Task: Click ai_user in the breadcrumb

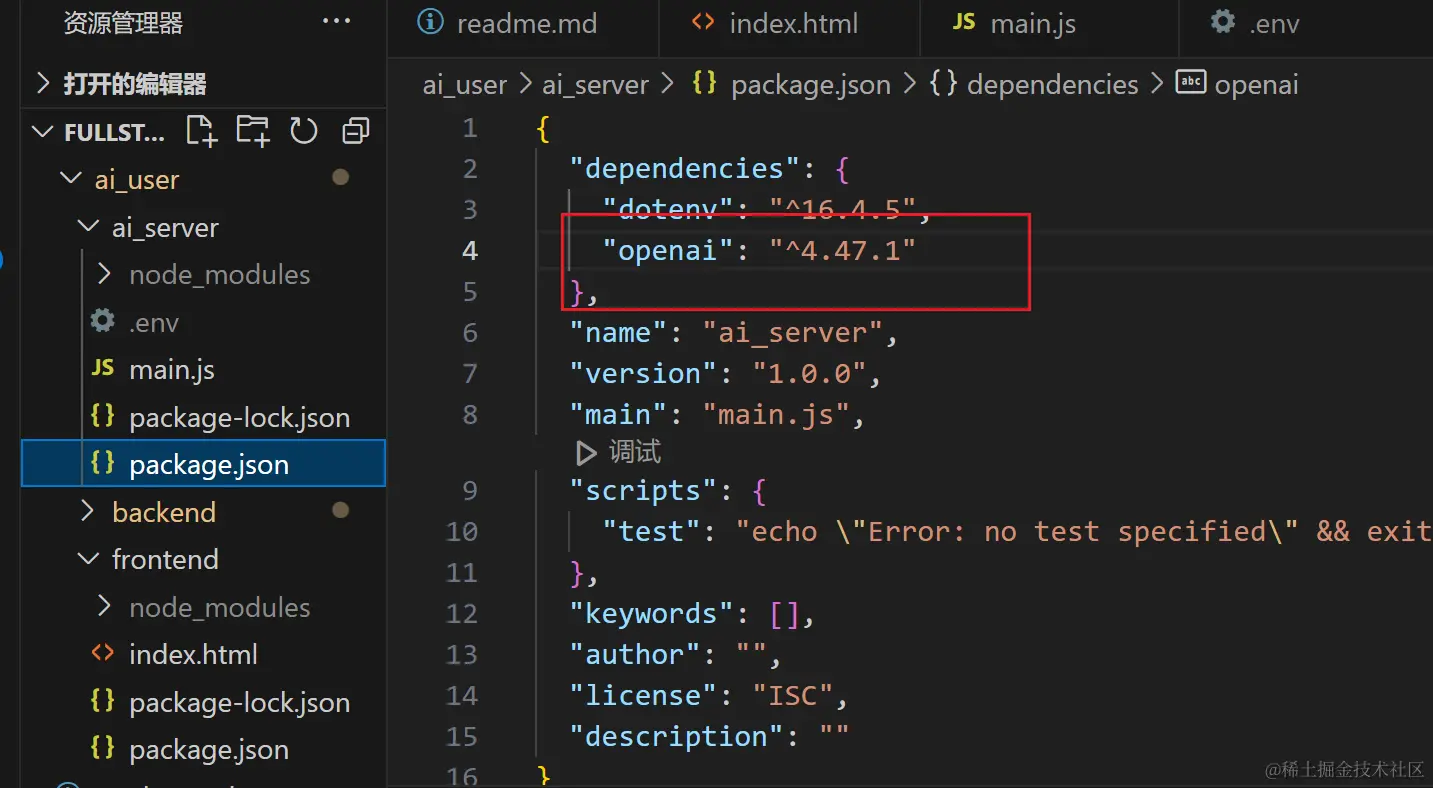Action: (465, 85)
